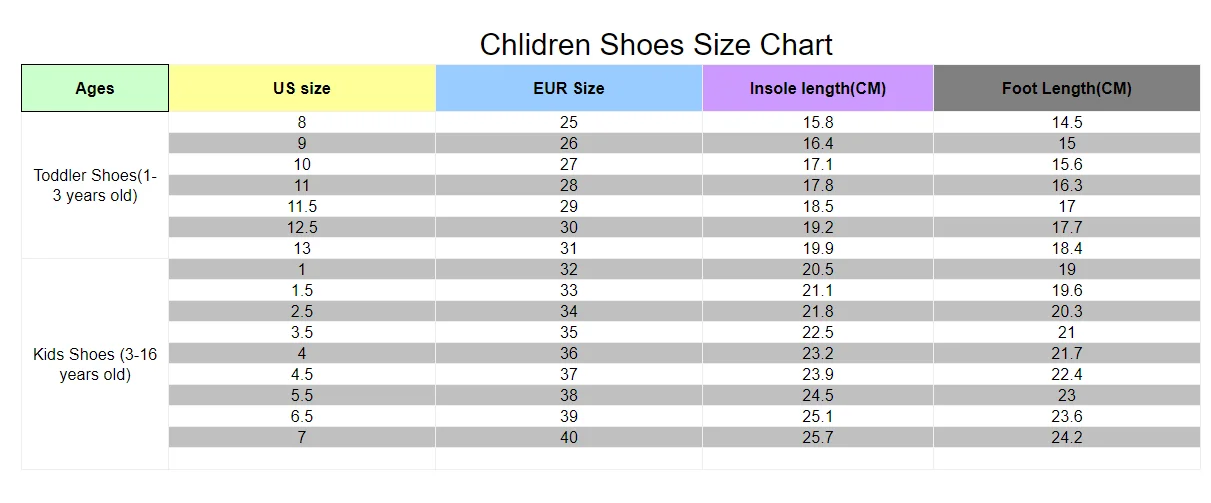The image size is (1211, 503).
Task: Click foot length 24.2 cell
Action: tap(1067, 437)
